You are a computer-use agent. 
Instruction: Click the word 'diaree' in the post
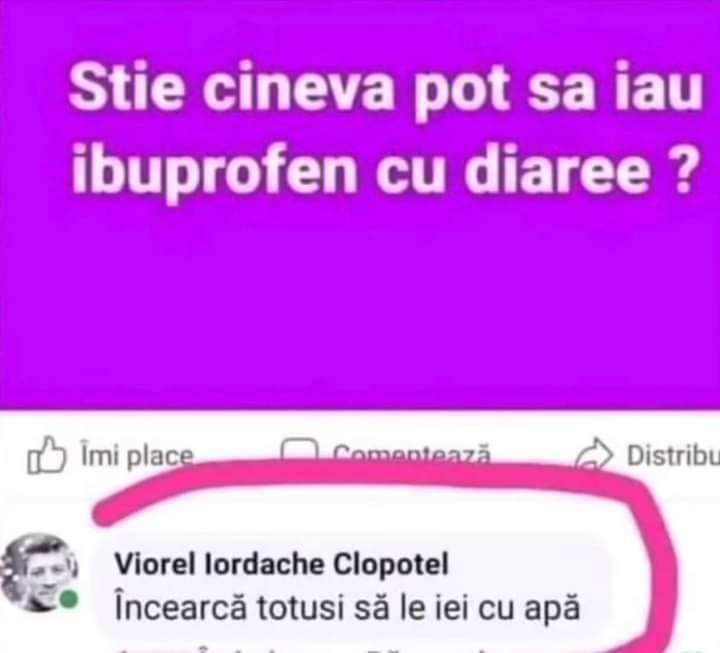pos(557,167)
